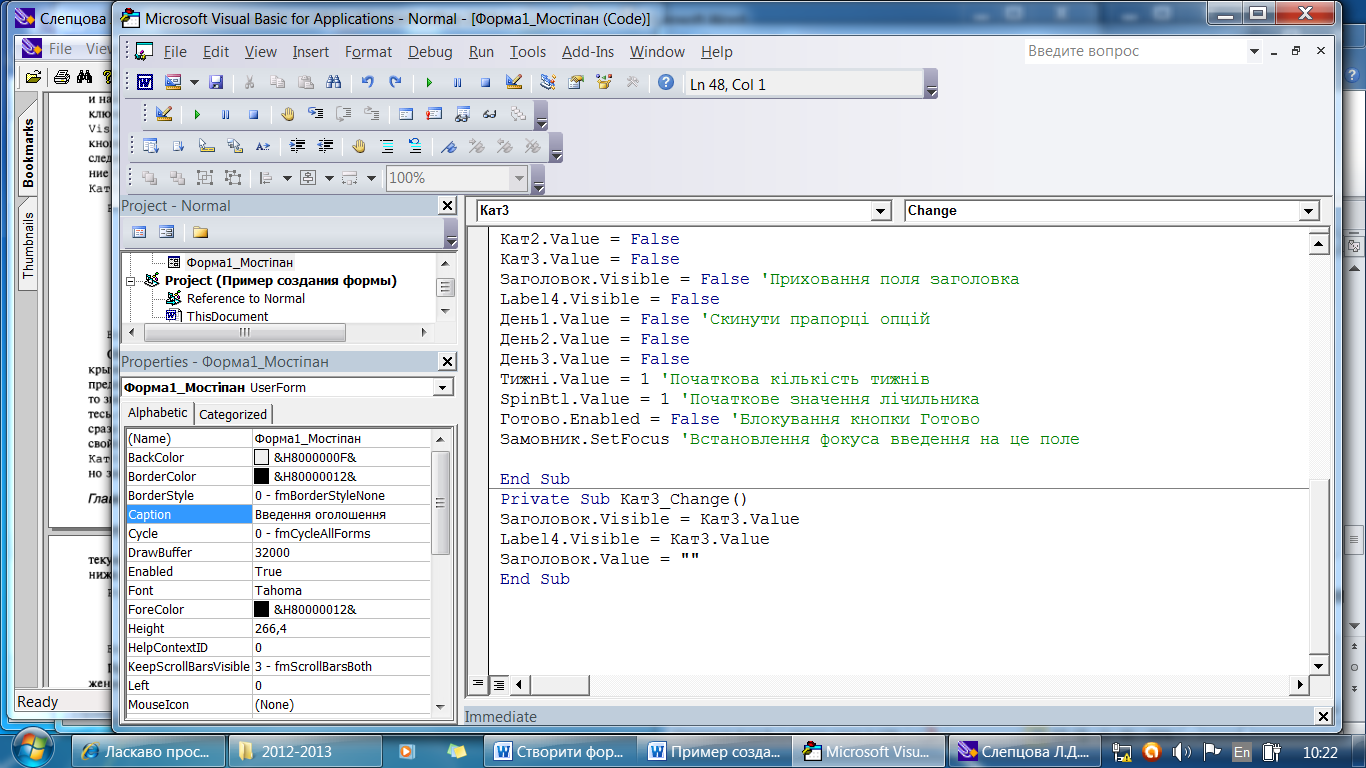1366x768 pixels.
Task: Click the Height property value 266,4
Action: 341,629
